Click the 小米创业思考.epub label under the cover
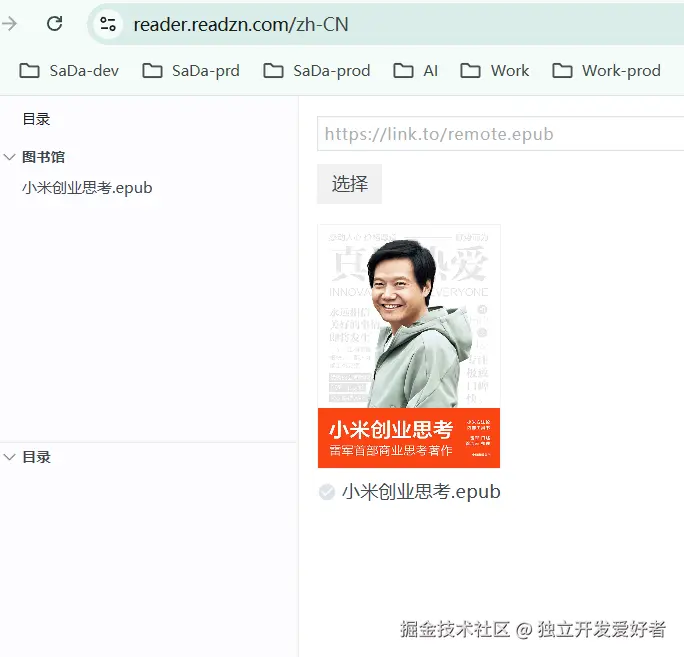This screenshot has height=657, width=684. (x=421, y=492)
